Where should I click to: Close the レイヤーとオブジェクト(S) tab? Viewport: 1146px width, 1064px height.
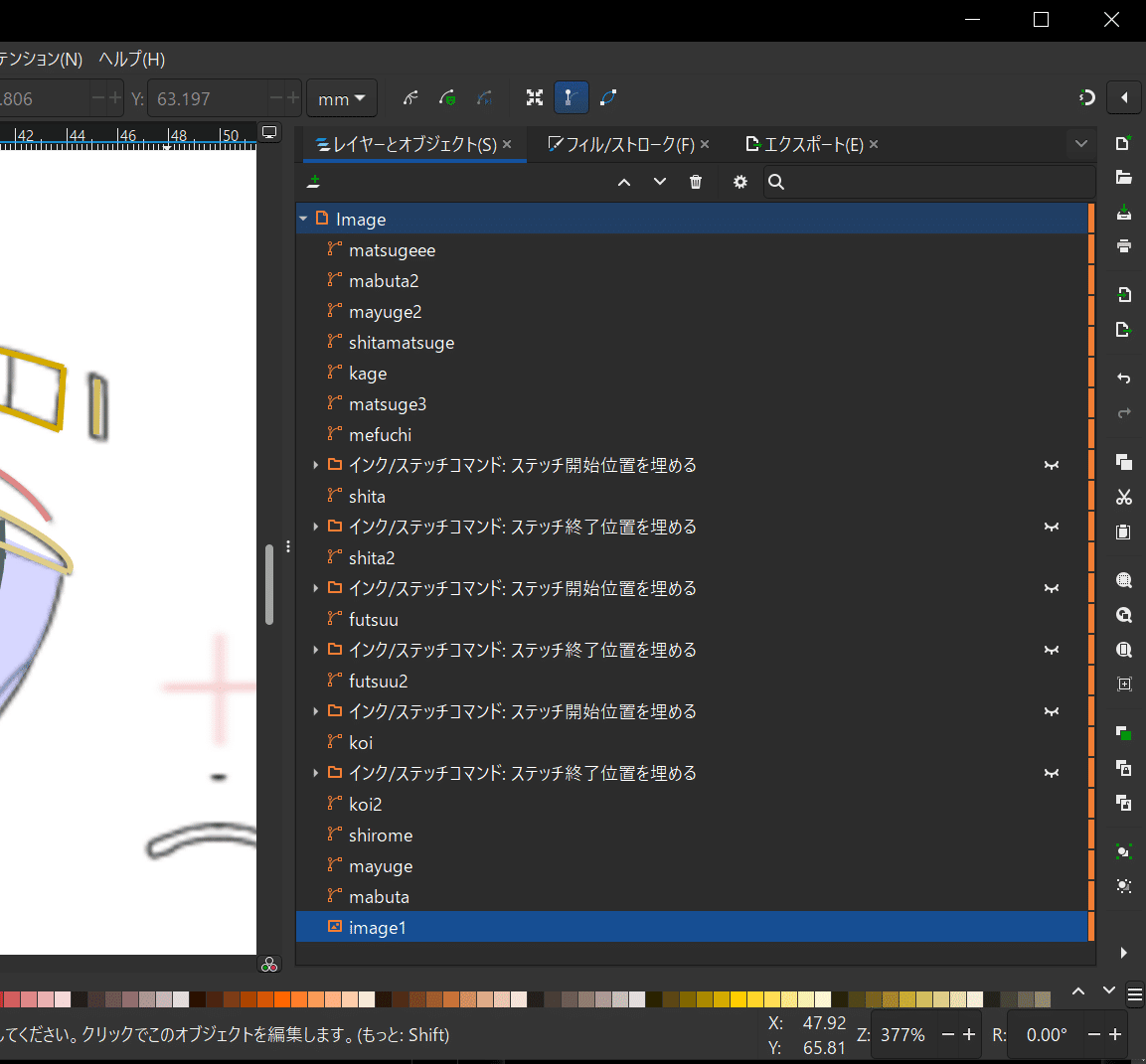tap(507, 145)
